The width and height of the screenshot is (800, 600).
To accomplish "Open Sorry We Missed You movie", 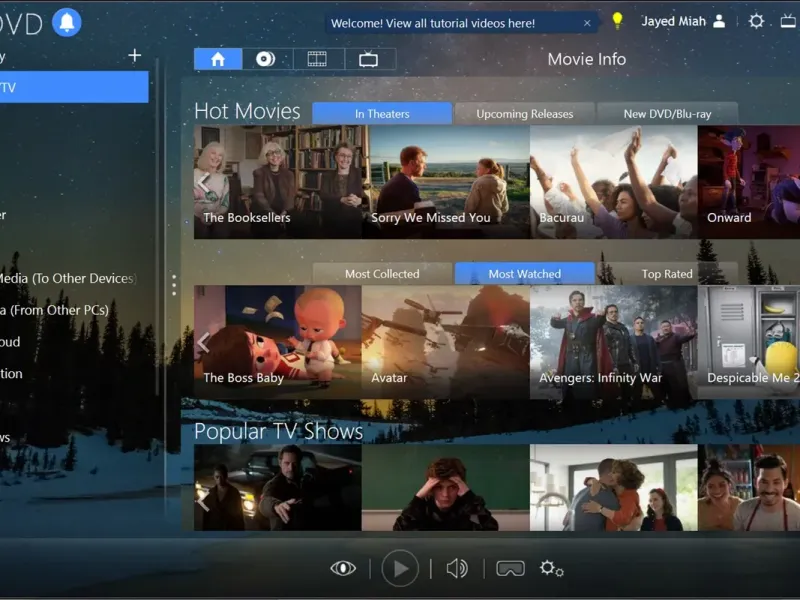I will (x=446, y=182).
